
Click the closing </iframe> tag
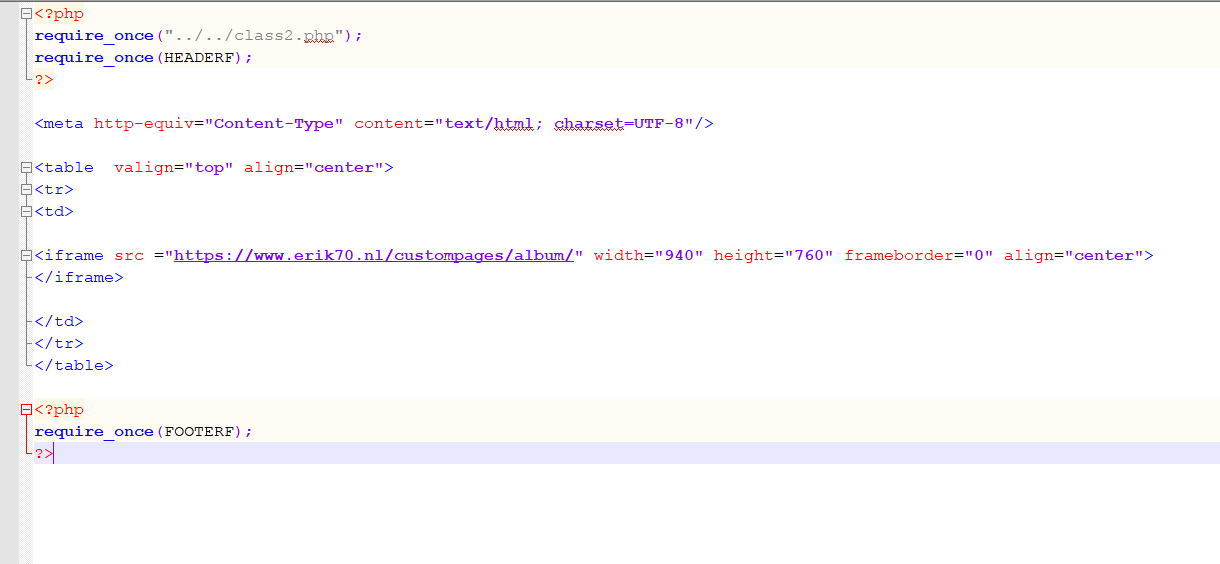(79, 277)
